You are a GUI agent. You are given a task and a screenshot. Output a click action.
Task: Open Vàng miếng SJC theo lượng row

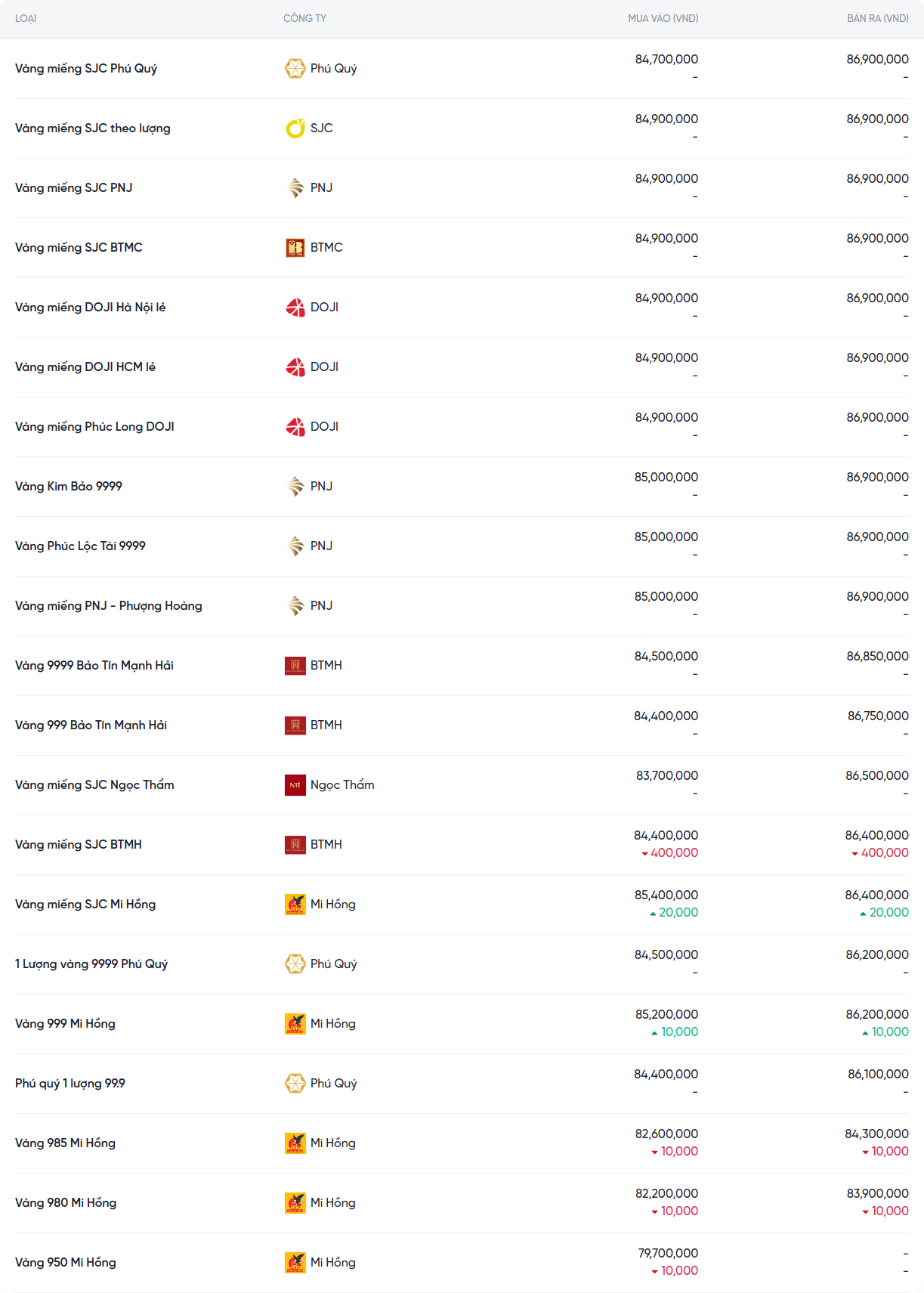click(x=93, y=128)
